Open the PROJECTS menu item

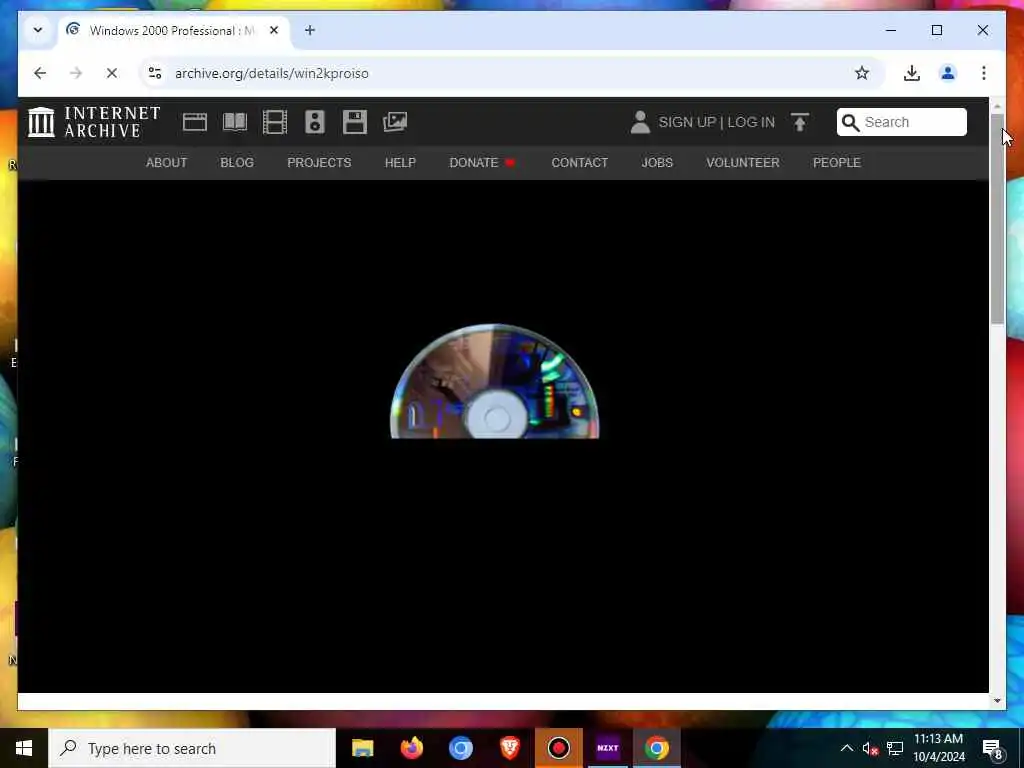pyautogui.click(x=319, y=163)
